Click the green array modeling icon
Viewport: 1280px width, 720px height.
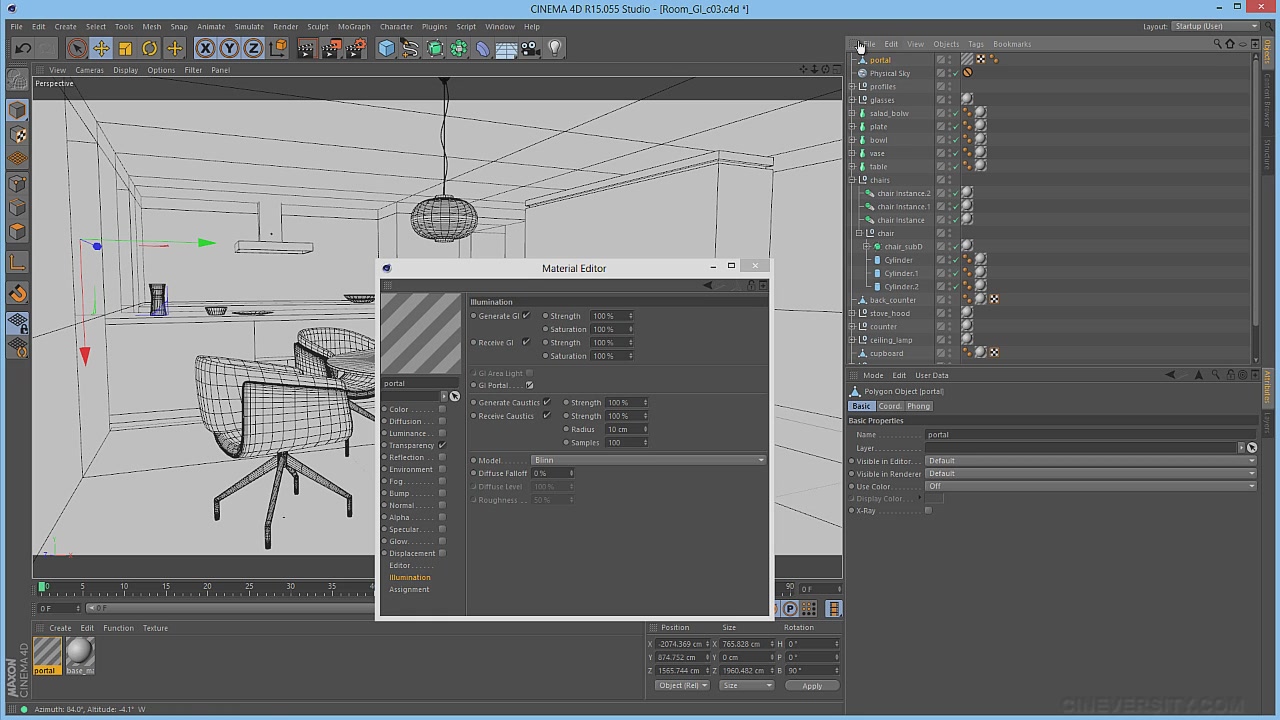pos(458,48)
